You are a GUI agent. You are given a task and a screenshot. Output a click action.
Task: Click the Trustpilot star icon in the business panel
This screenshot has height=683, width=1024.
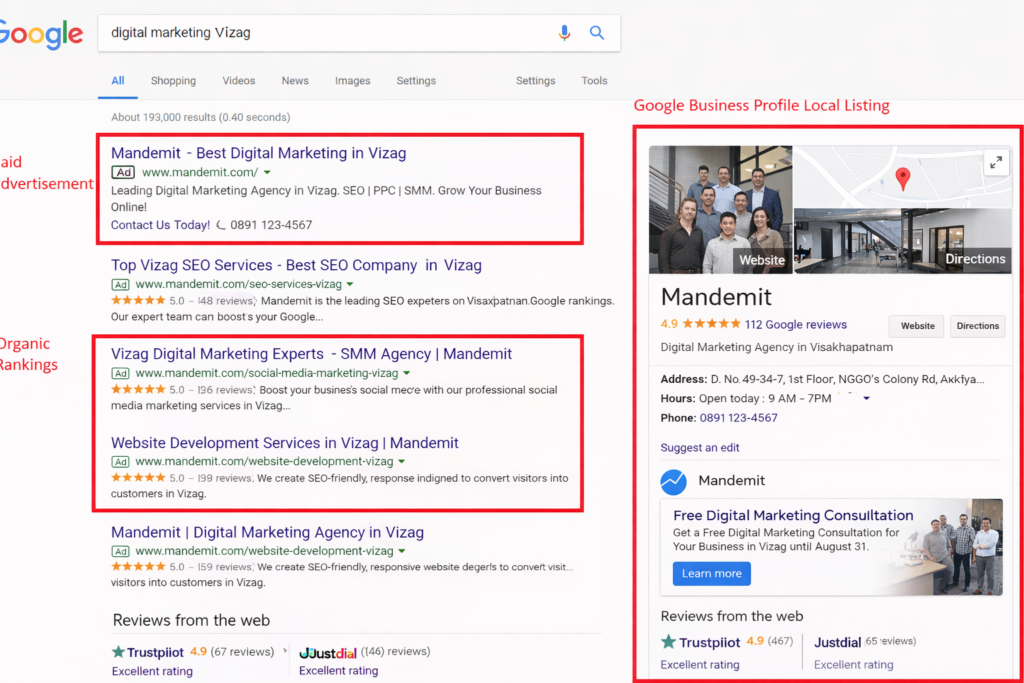click(668, 642)
